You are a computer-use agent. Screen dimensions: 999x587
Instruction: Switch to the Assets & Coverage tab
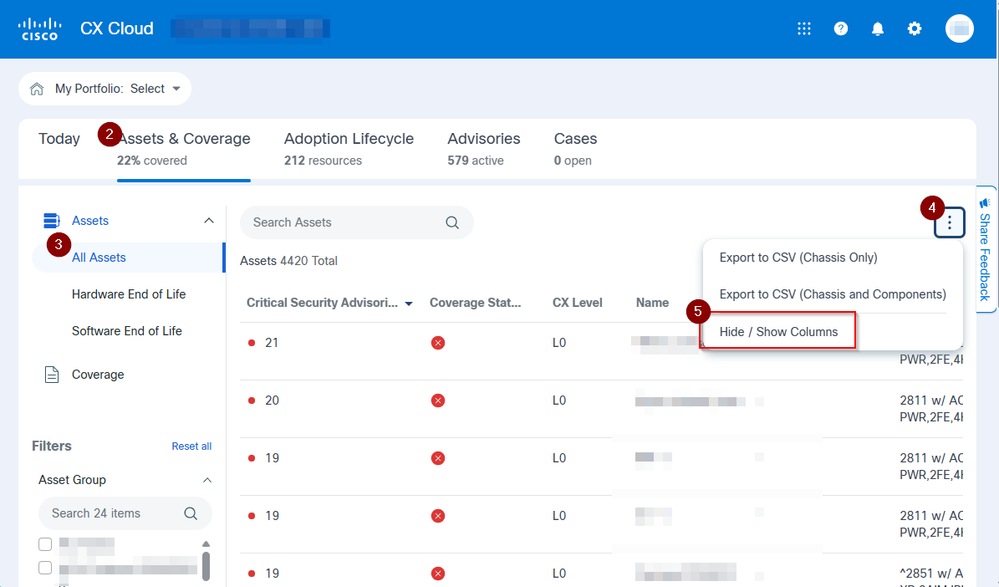tap(183, 149)
